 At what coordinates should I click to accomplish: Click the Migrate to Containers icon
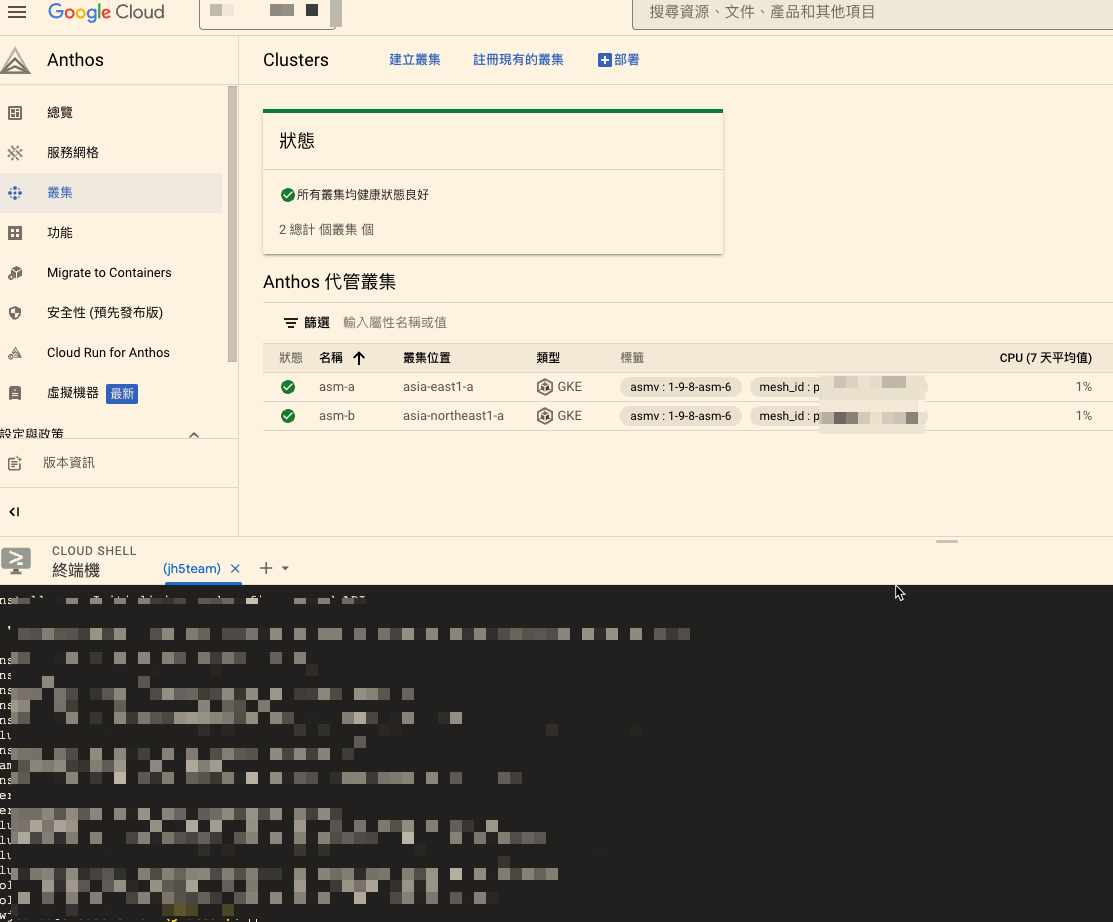(x=15, y=273)
